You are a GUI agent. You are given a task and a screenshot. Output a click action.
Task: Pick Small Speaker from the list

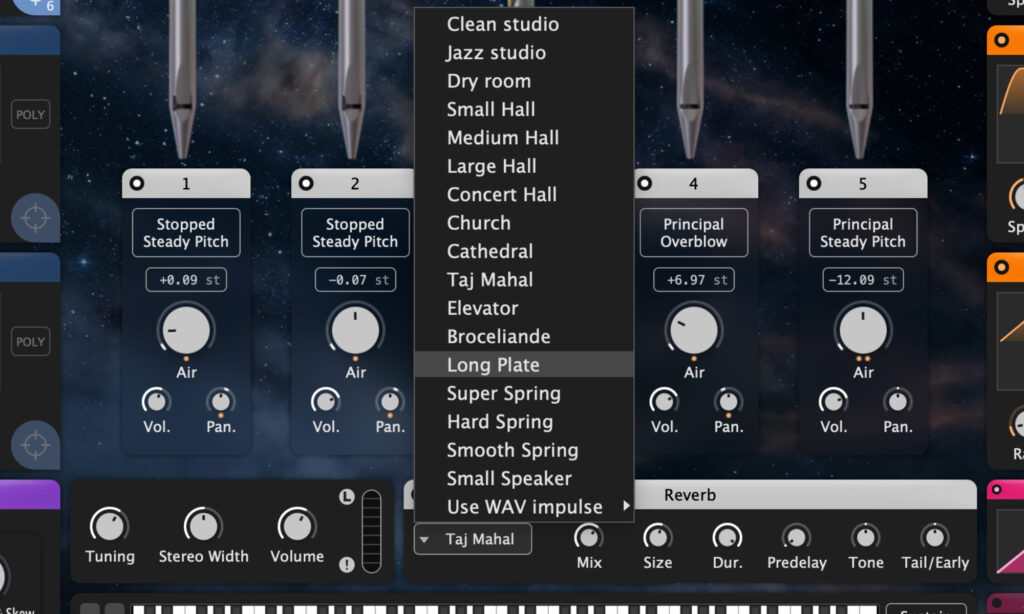[x=524, y=478]
